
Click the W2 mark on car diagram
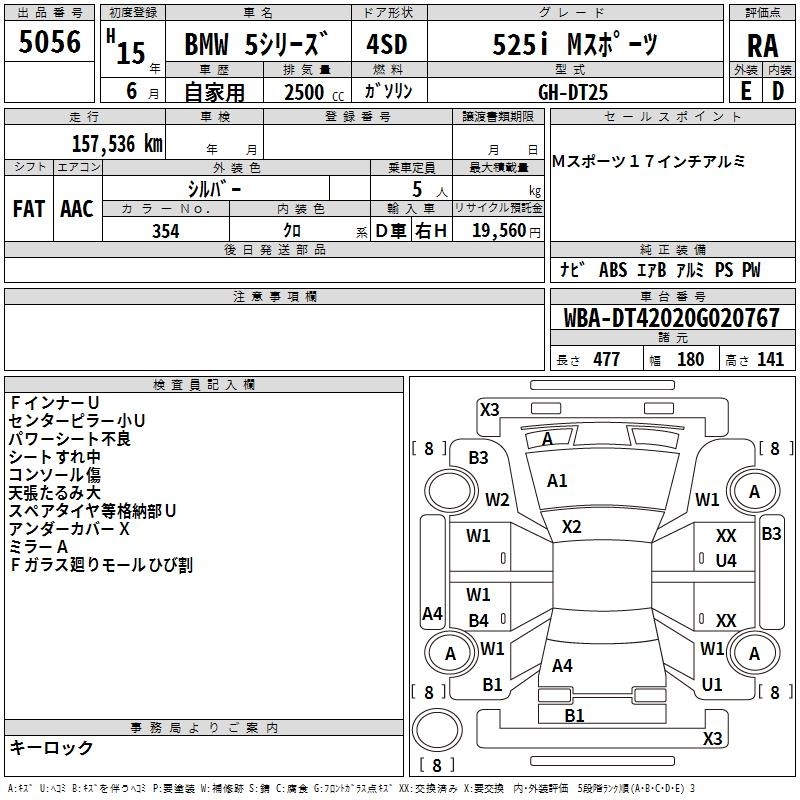click(x=497, y=500)
